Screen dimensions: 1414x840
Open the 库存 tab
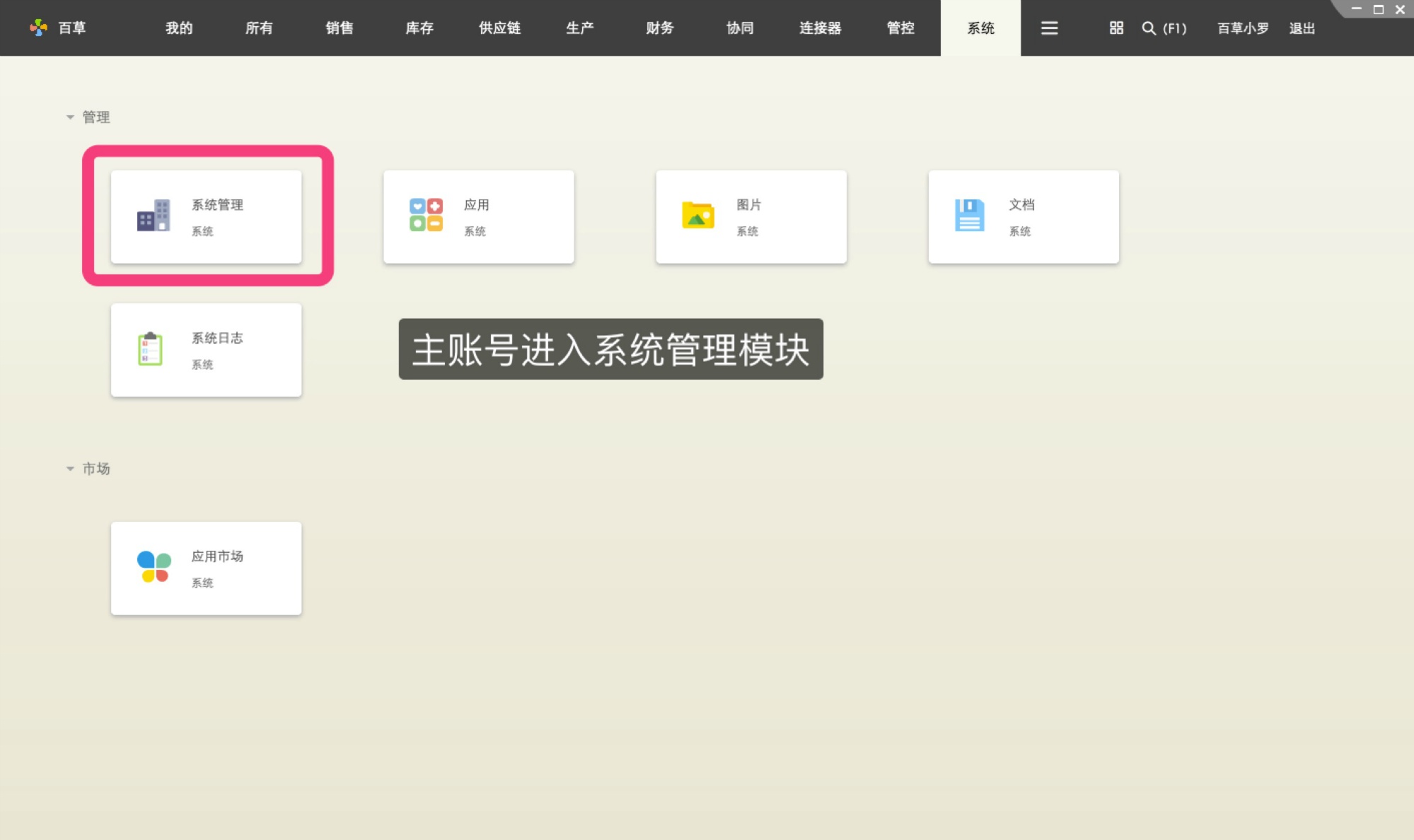click(419, 28)
